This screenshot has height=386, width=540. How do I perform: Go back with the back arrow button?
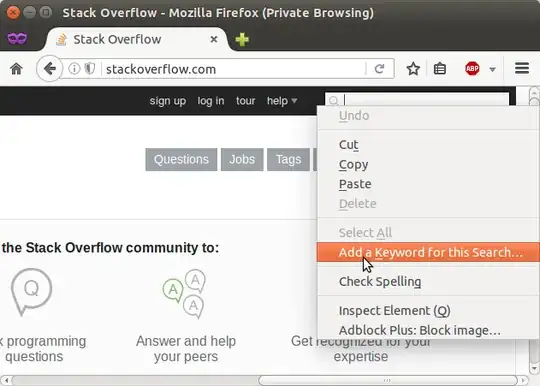(x=50, y=69)
